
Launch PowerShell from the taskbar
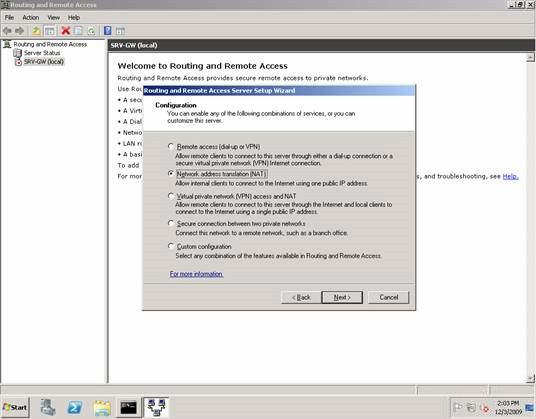click(75, 407)
